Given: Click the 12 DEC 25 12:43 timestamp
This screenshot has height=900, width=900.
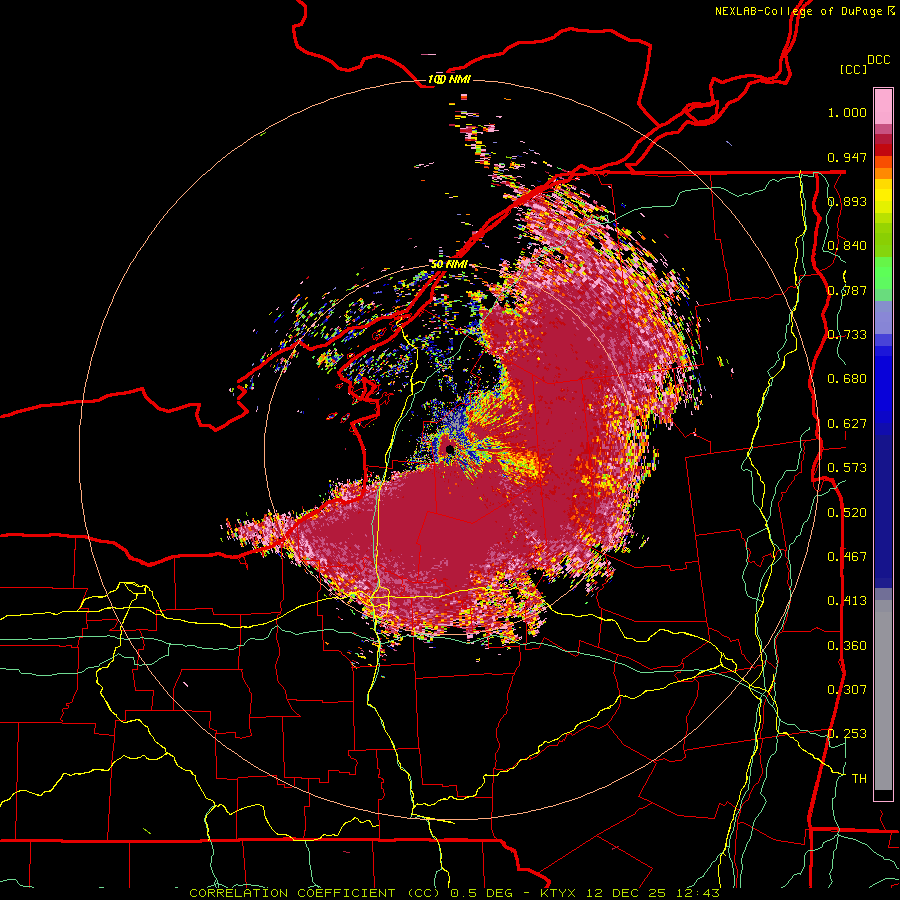Looking at the screenshot, I should pos(653,893).
